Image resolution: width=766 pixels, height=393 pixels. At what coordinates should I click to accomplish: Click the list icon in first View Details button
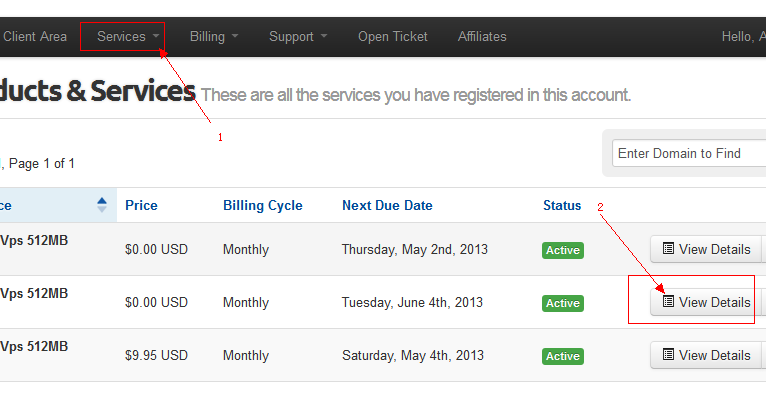coord(668,248)
